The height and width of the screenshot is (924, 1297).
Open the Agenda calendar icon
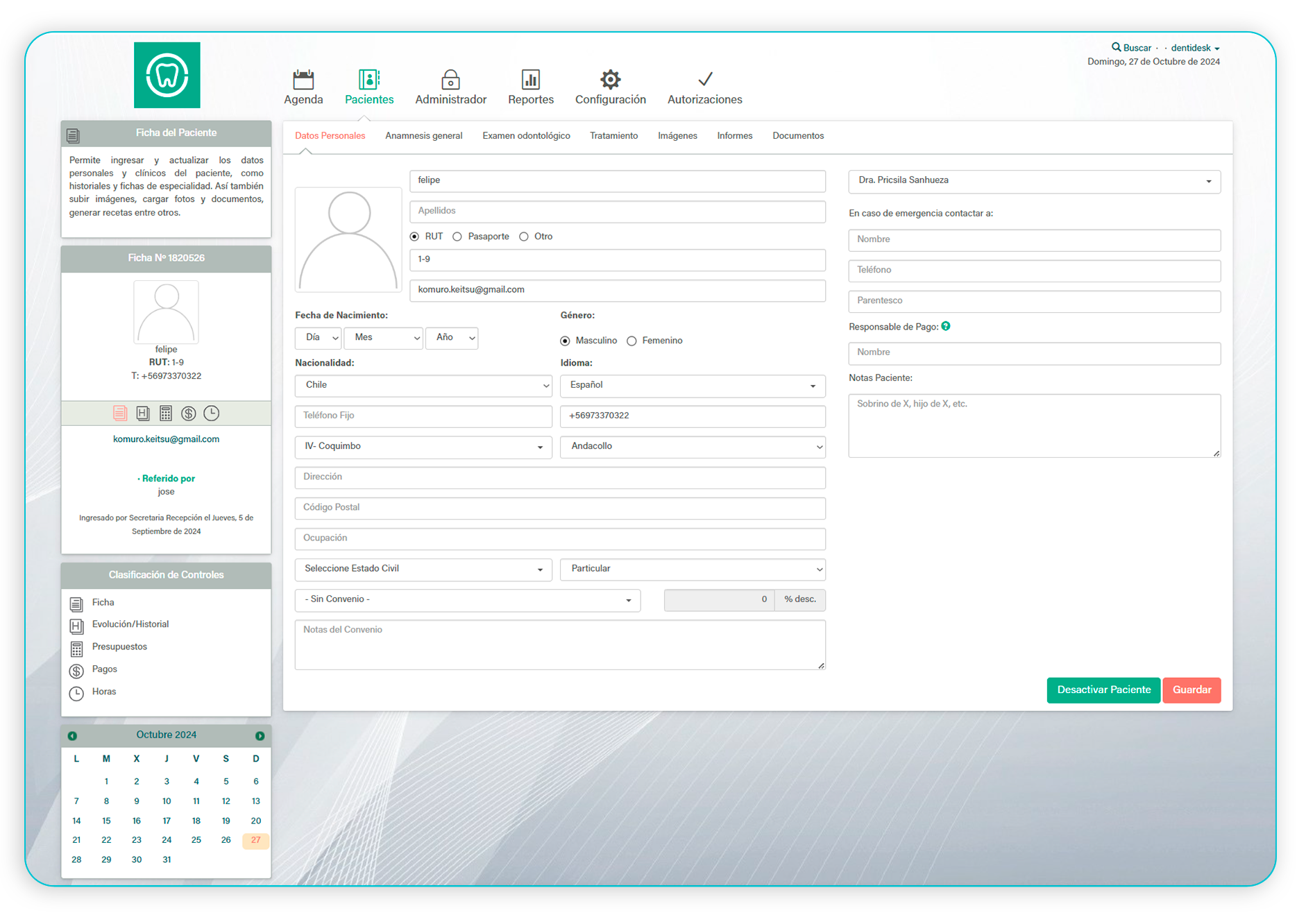click(303, 80)
